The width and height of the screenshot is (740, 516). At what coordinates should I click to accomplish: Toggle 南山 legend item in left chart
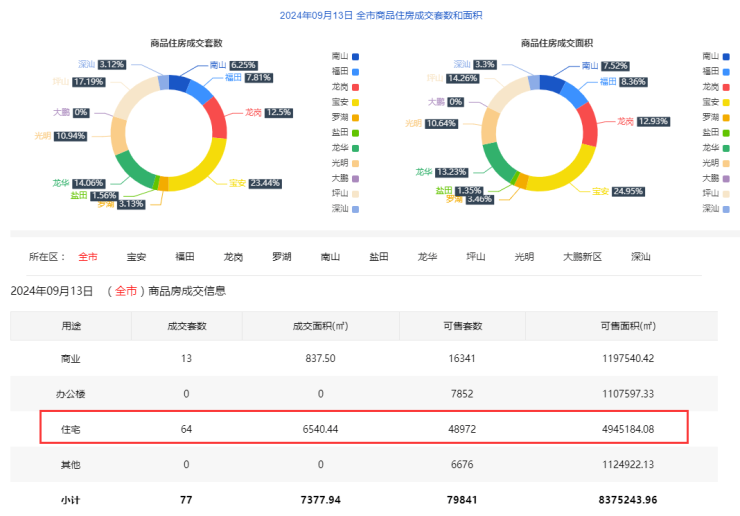click(x=344, y=56)
